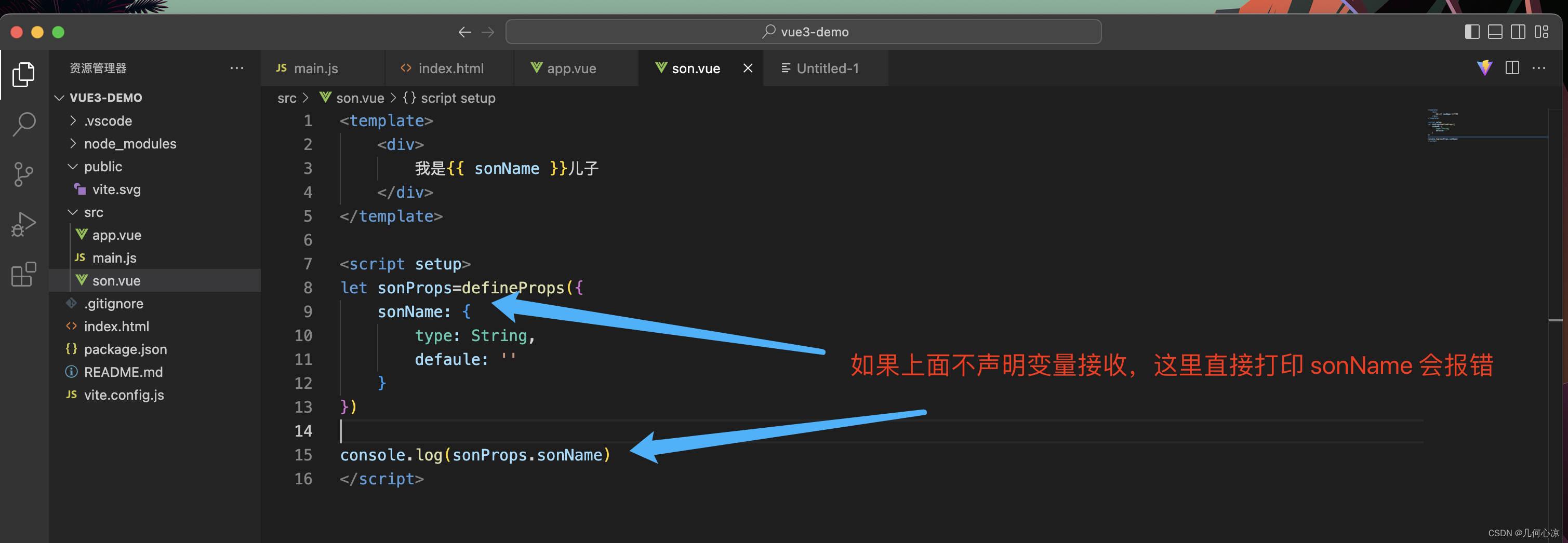The height and width of the screenshot is (543, 1568).
Task: Click the son.vue breadcrumb segment
Action: coord(352,98)
